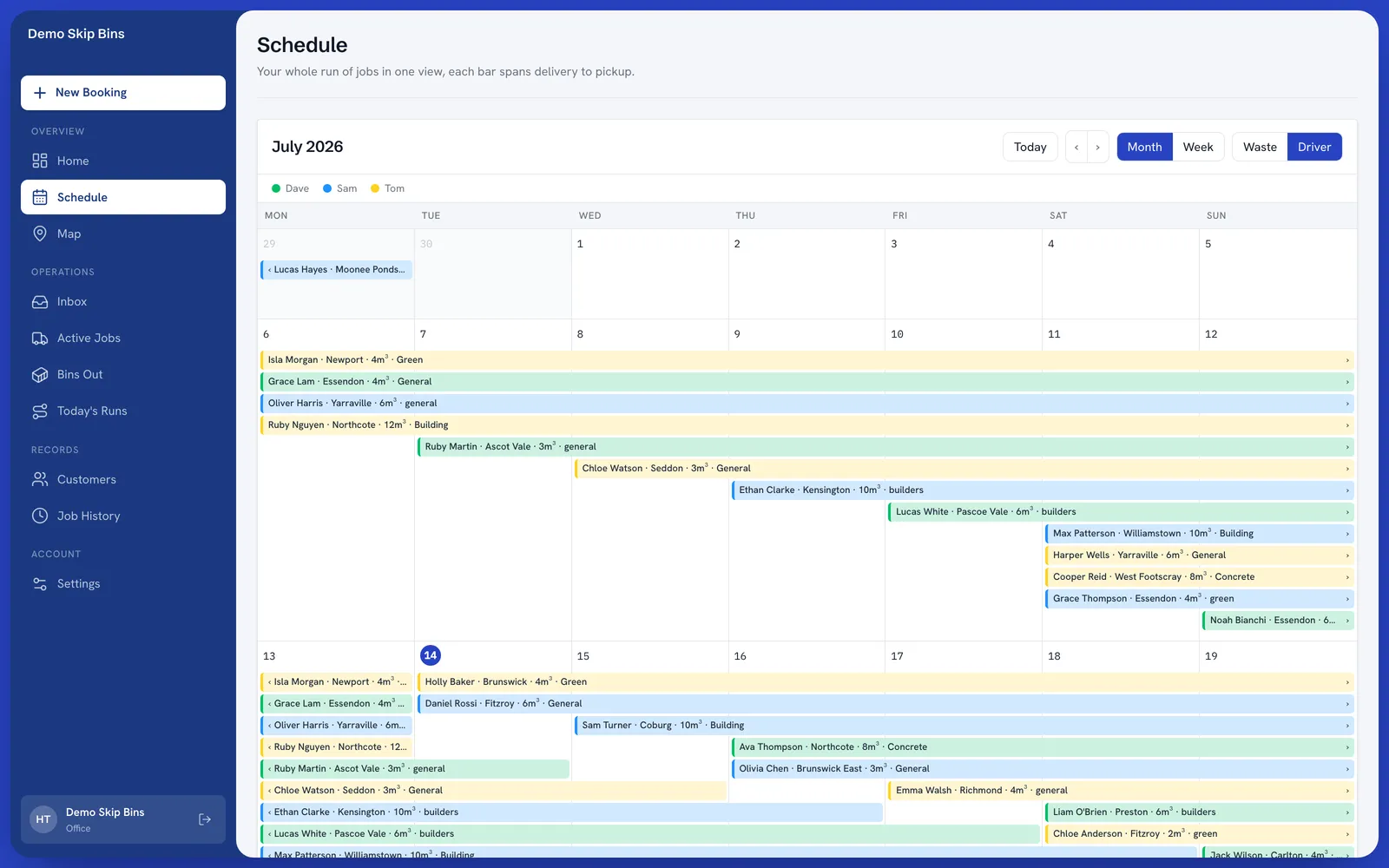Image resolution: width=1389 pixels, height=868 pixels.
Task: Open Cooper Reid West Footscray Concrete job
Action: point(1200,576)
